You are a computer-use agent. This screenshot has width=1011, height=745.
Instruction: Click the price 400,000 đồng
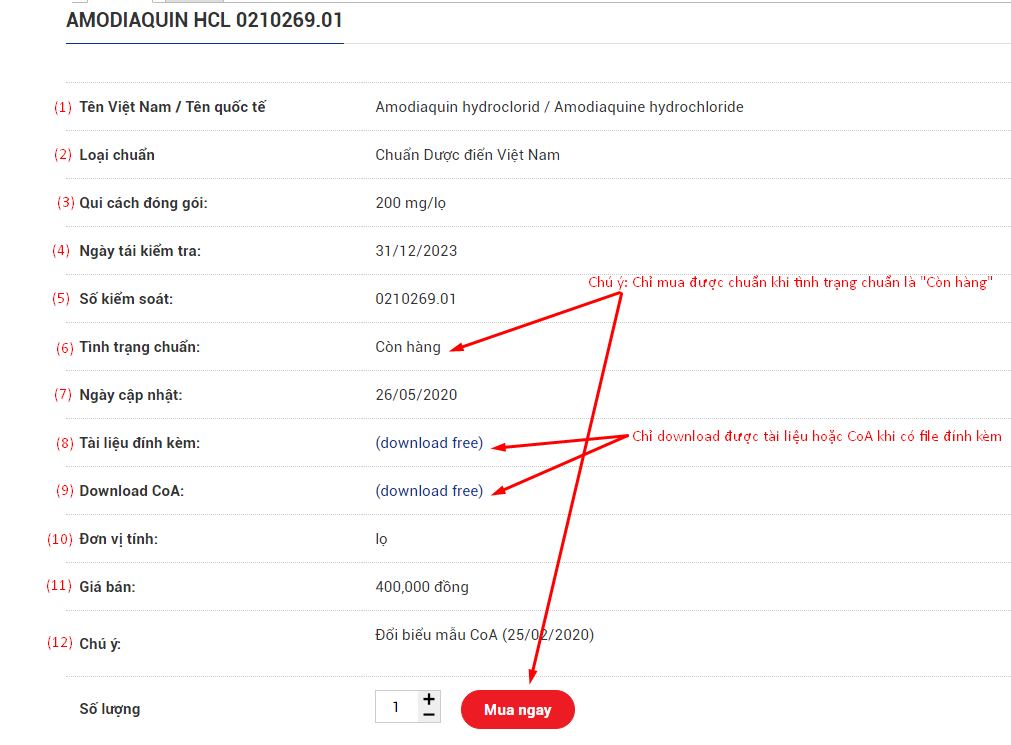click(x=422, y=587)
